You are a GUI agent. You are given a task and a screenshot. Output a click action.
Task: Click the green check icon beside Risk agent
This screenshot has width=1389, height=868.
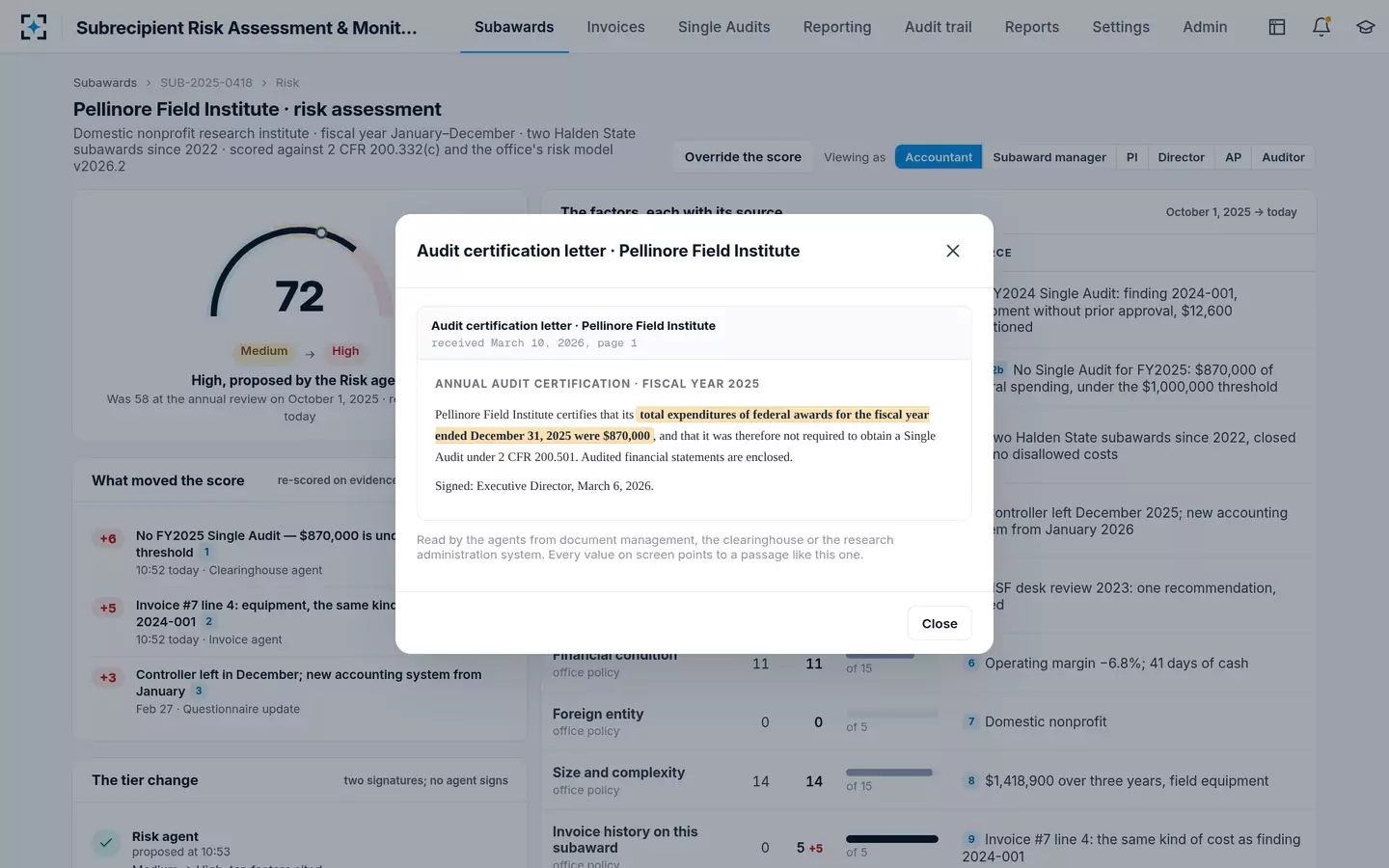click(106, 843)
